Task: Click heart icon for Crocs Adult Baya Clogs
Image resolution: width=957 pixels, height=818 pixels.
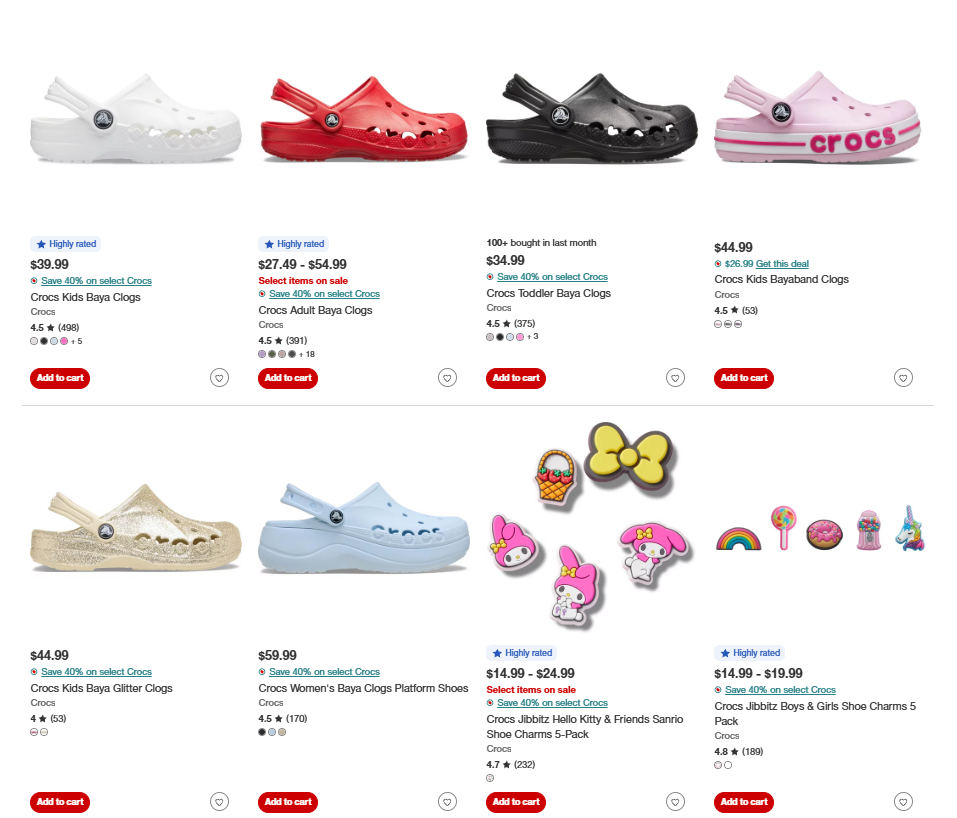Action: [x=447, y=378]
